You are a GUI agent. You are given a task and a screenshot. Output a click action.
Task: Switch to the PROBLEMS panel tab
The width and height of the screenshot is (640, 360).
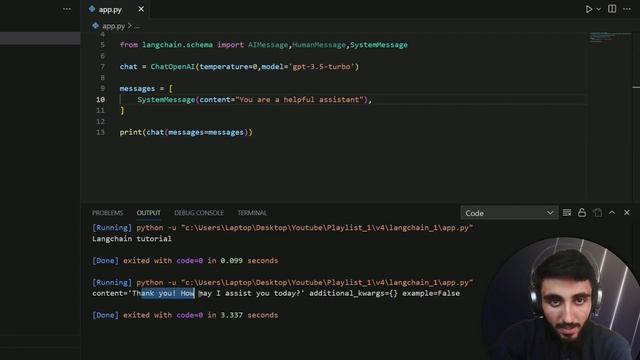107,213
